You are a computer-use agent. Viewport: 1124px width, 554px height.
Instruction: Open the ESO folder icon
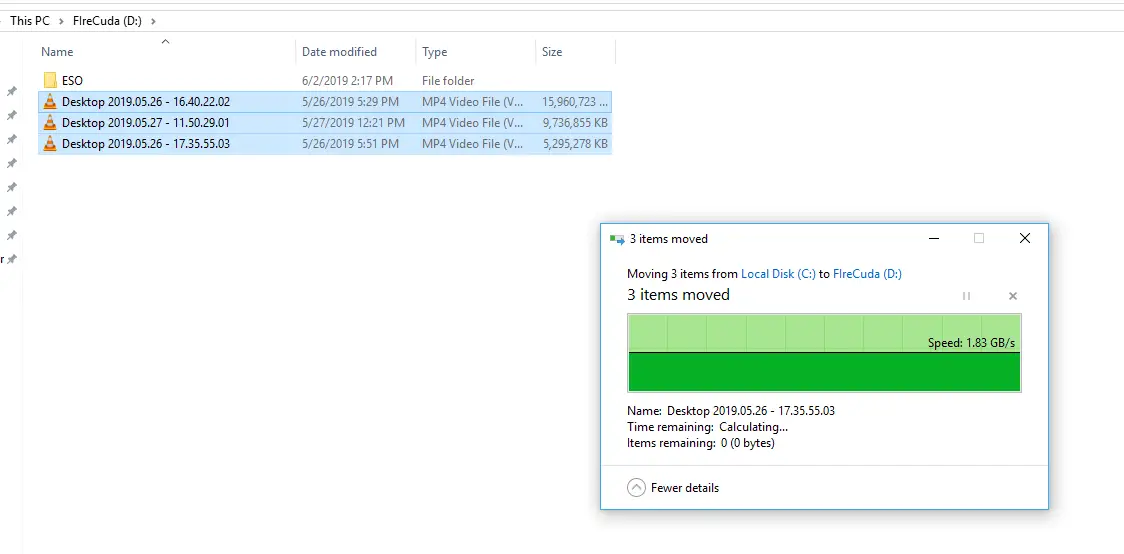[x=50, y=80]
